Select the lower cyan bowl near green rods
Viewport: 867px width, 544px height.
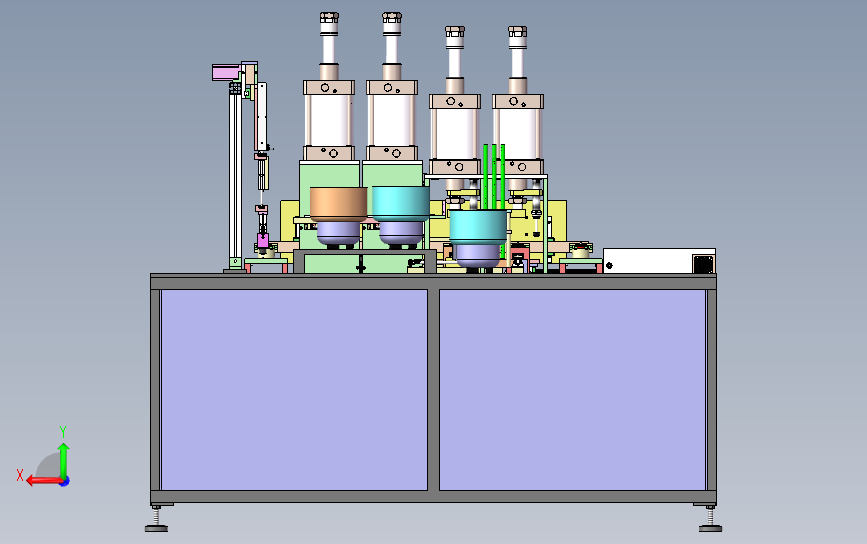[478, 226]
